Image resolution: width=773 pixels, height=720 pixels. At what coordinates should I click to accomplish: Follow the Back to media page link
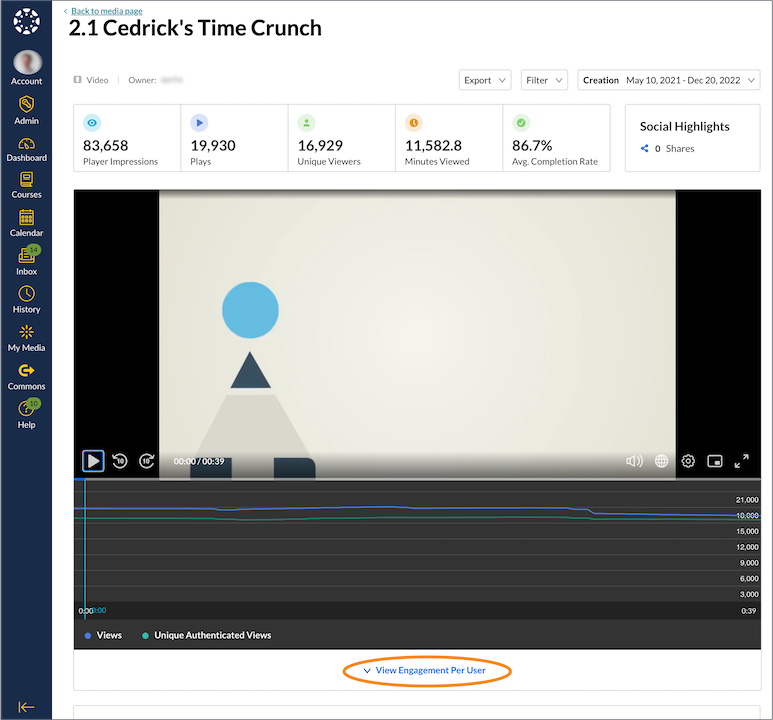[x=106, y=11]
